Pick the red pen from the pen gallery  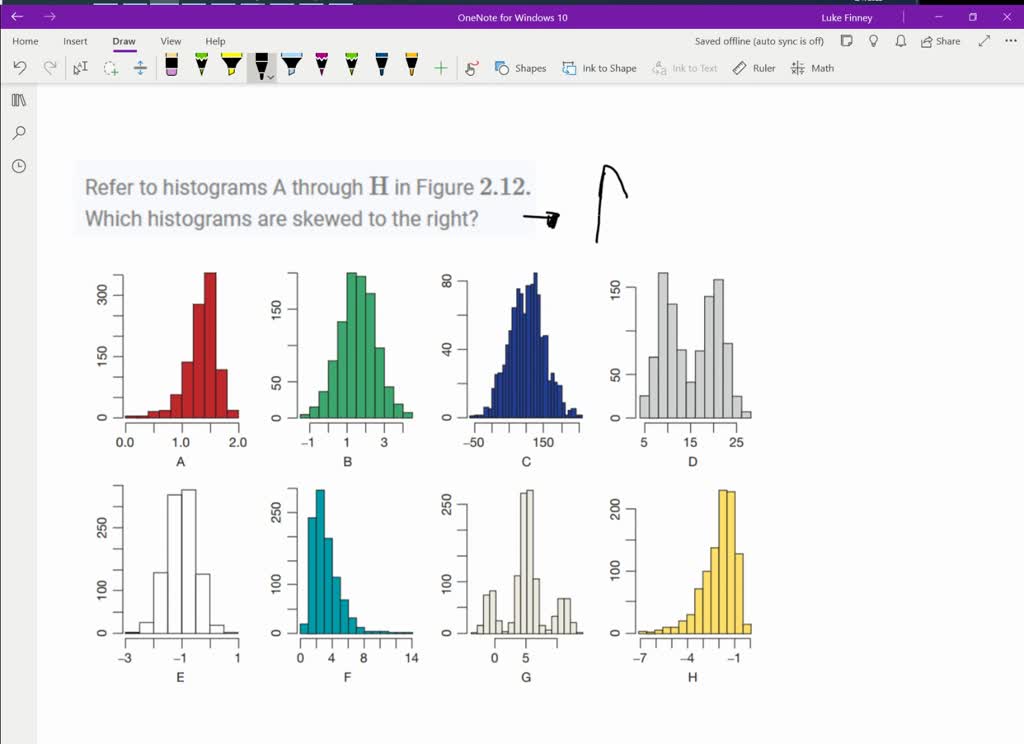[320, 67]
